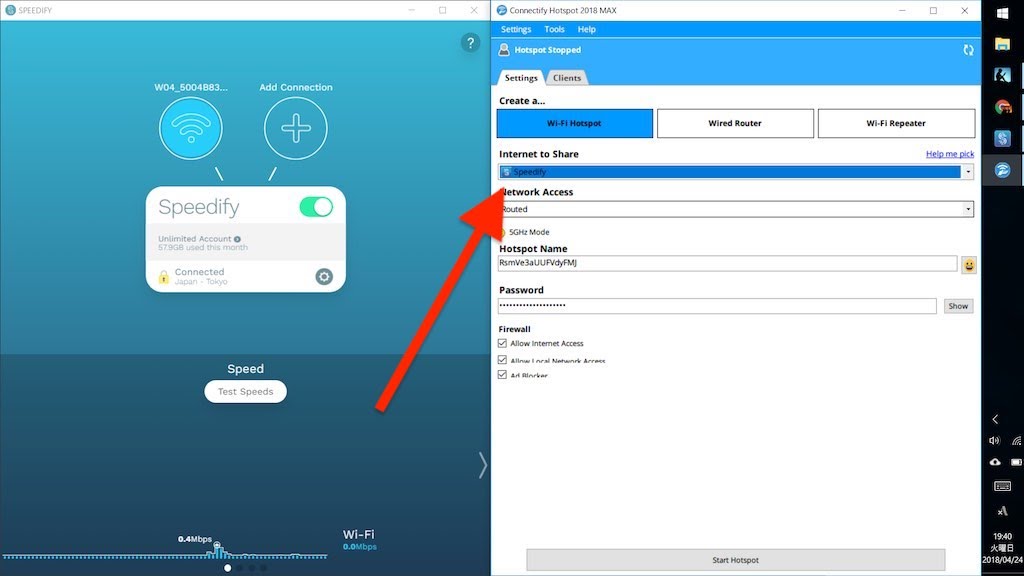1024x576 pixels.
Task: Click the 0.4Mbps speed graph marker
Action: pyautogui.click(x=217, y=545)
